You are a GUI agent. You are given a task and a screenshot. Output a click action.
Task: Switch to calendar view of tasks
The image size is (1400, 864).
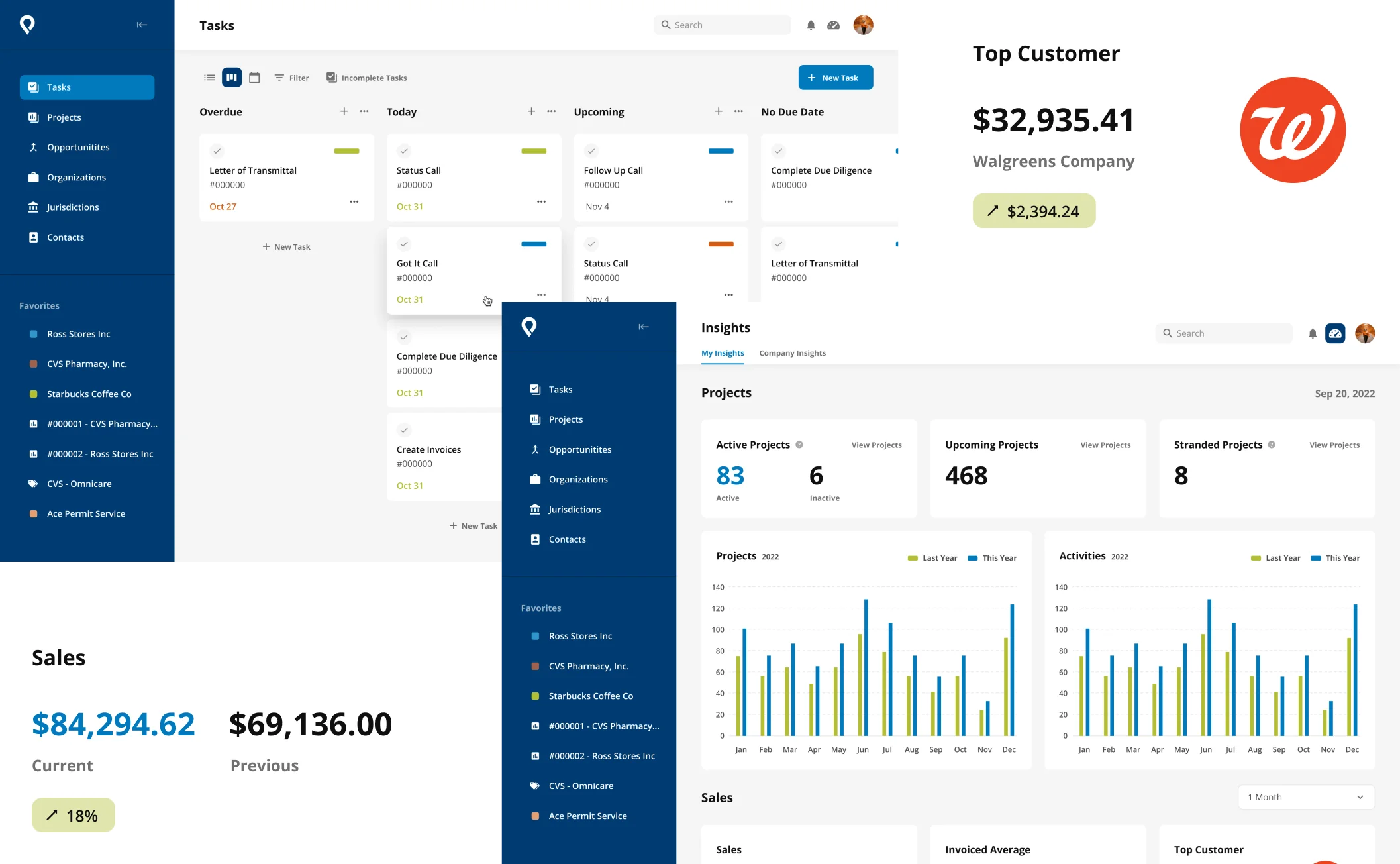pyautogui.click(x=254, y=78)
